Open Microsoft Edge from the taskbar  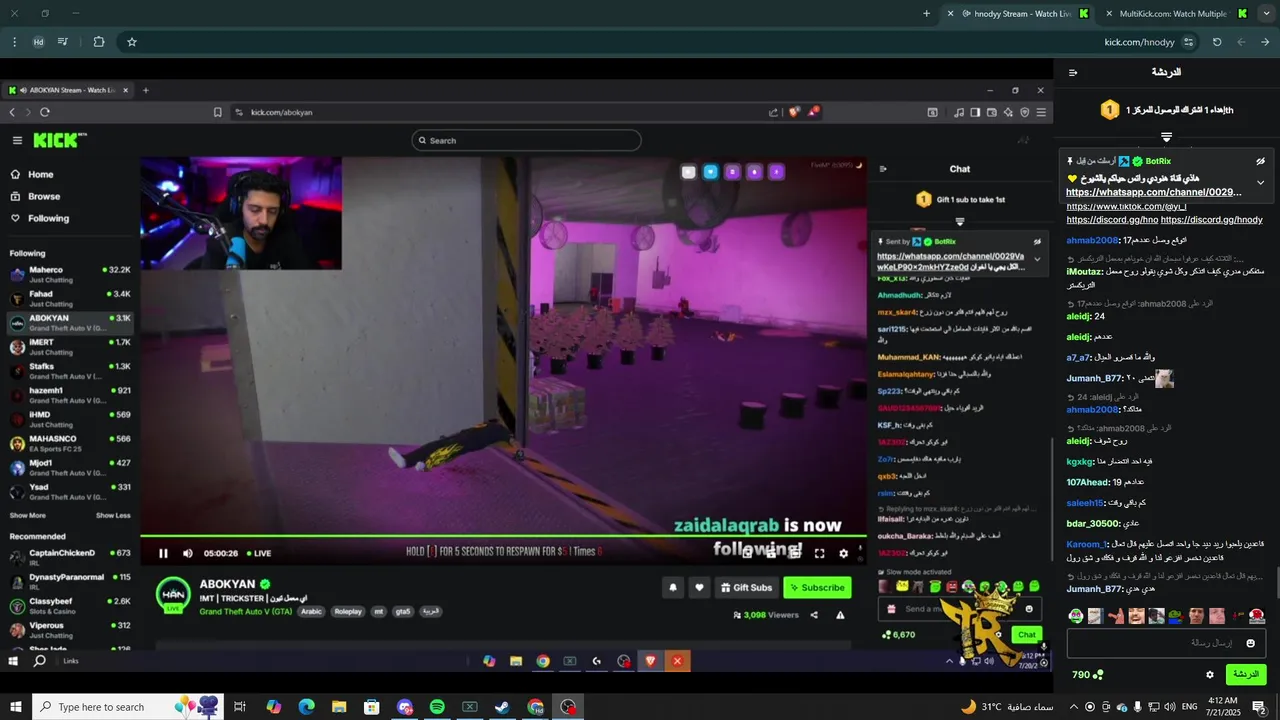[306, 707]
